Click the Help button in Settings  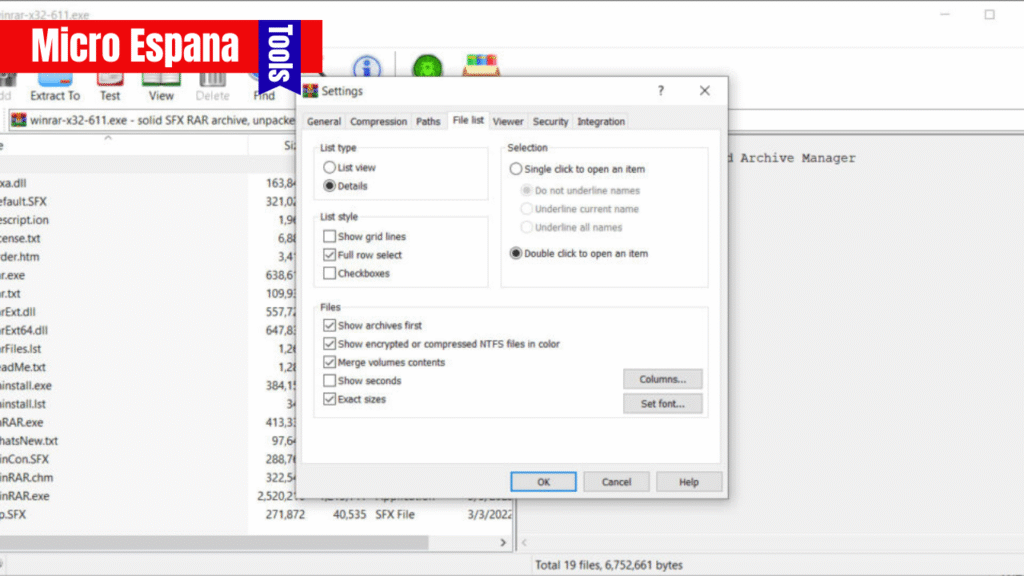(688, 482)
